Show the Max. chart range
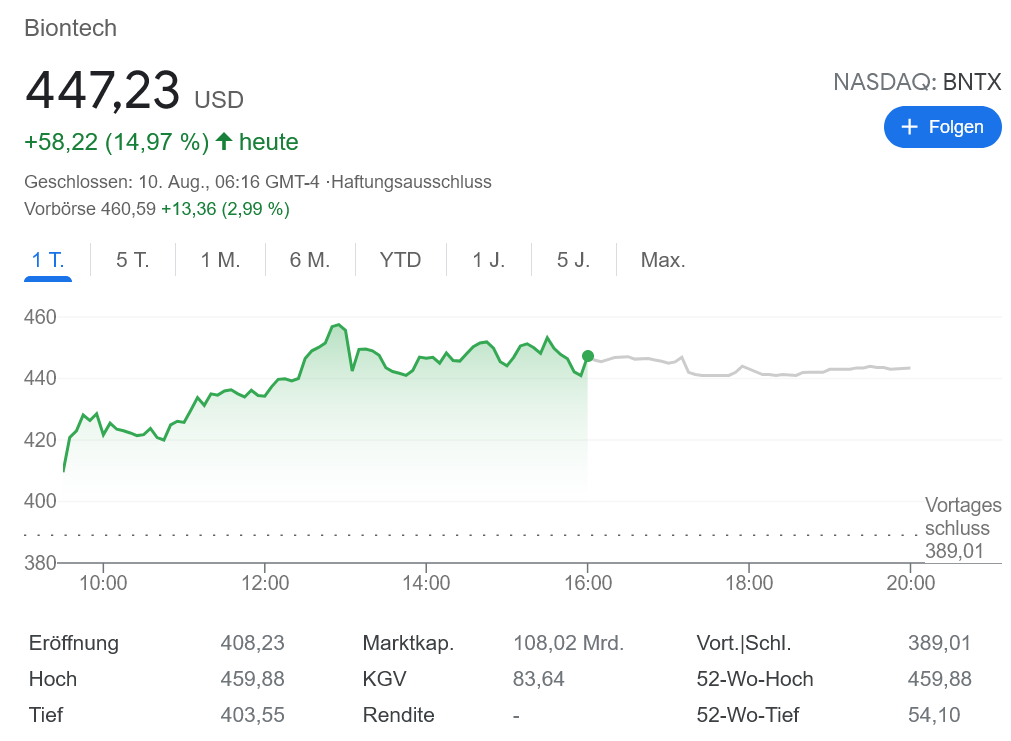The height and width of the screenshot is (741, 1011). click(663, 260)
